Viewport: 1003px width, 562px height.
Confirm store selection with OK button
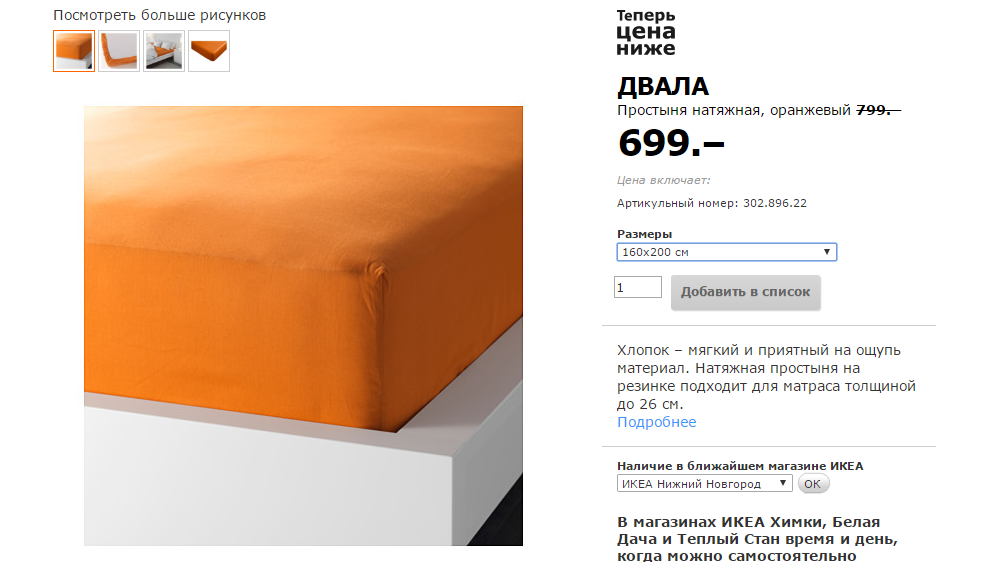[812, 483]
